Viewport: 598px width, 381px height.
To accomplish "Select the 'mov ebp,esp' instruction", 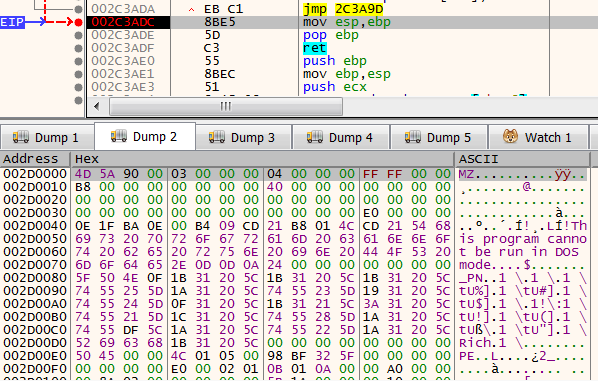I will click(x=347, y=74).
